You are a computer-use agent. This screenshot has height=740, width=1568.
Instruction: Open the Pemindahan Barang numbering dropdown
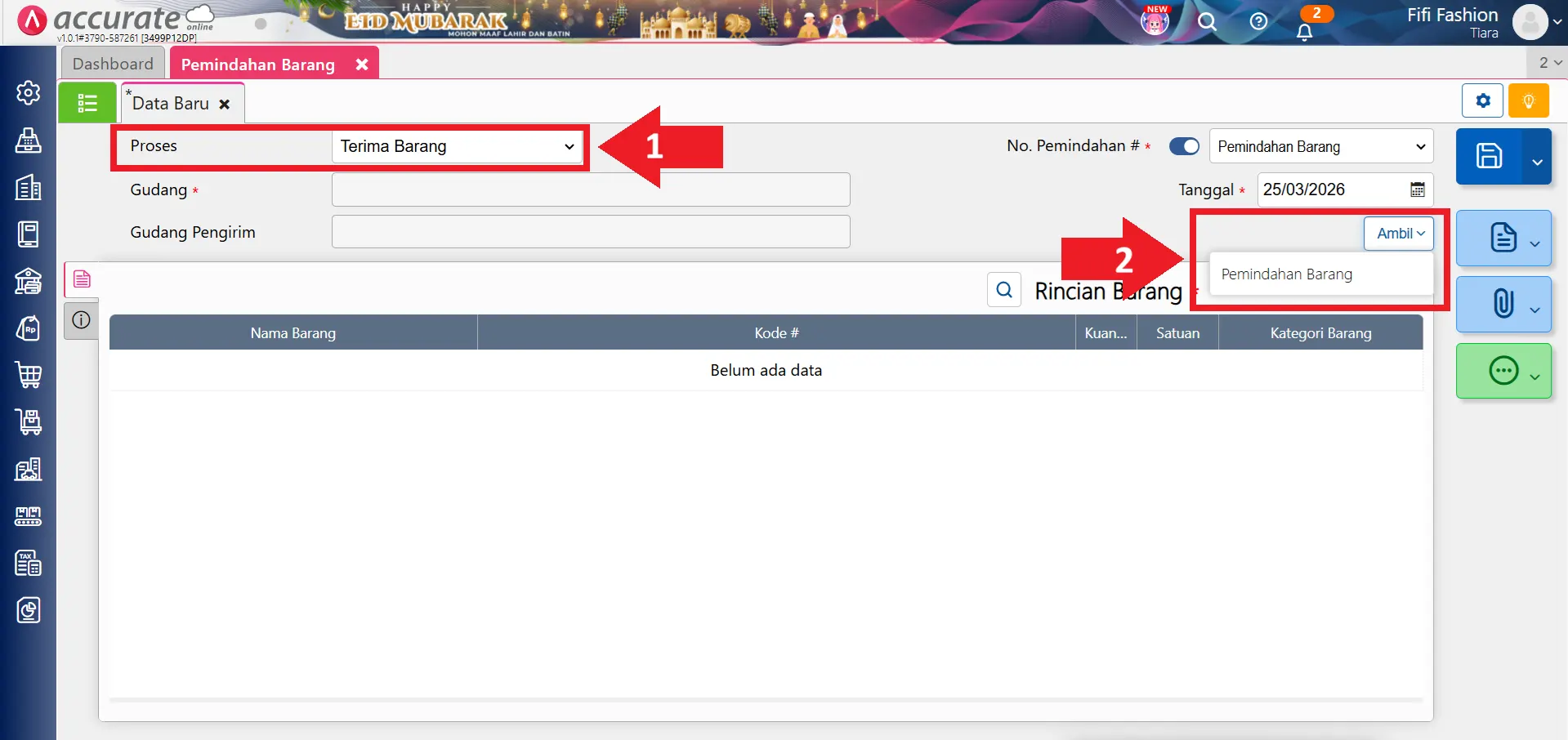(x=1320, y=147)
